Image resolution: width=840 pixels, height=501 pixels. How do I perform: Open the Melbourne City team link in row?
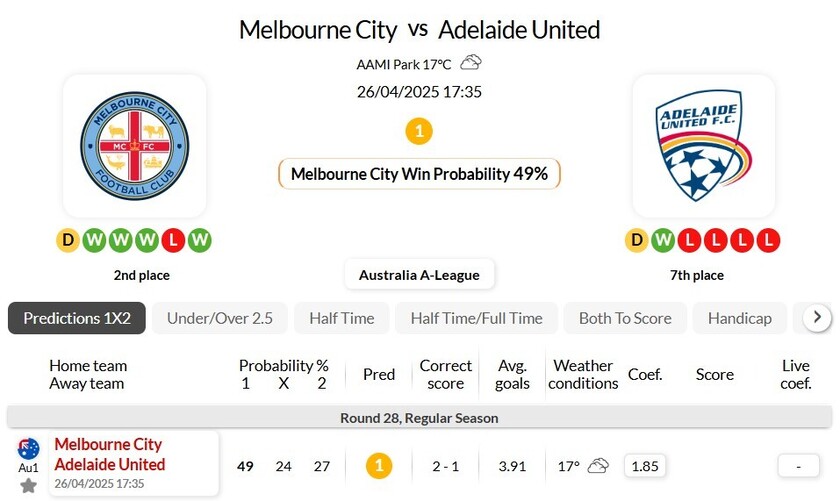108,444
